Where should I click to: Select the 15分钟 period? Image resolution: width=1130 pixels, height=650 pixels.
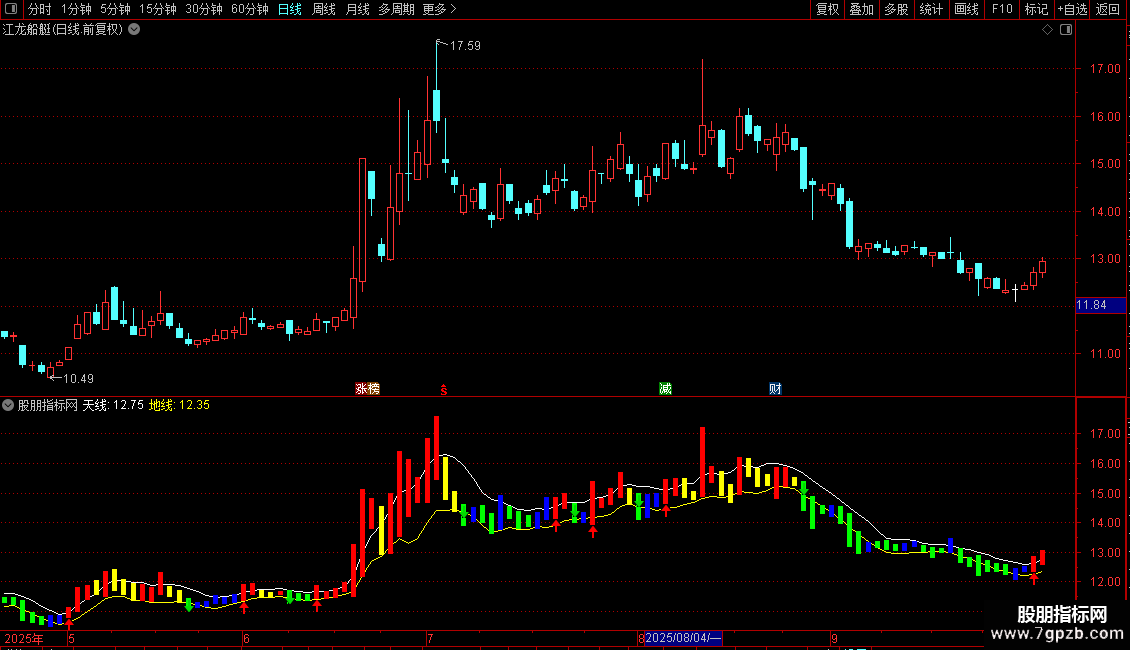point(157,9)
